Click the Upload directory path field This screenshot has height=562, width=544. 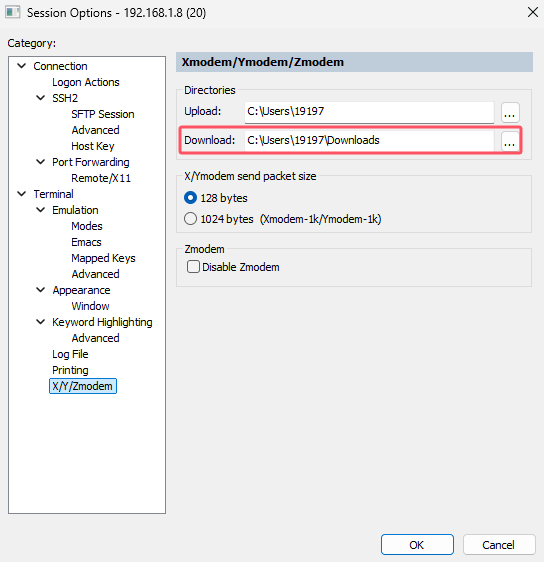click(x=369, y=112)
